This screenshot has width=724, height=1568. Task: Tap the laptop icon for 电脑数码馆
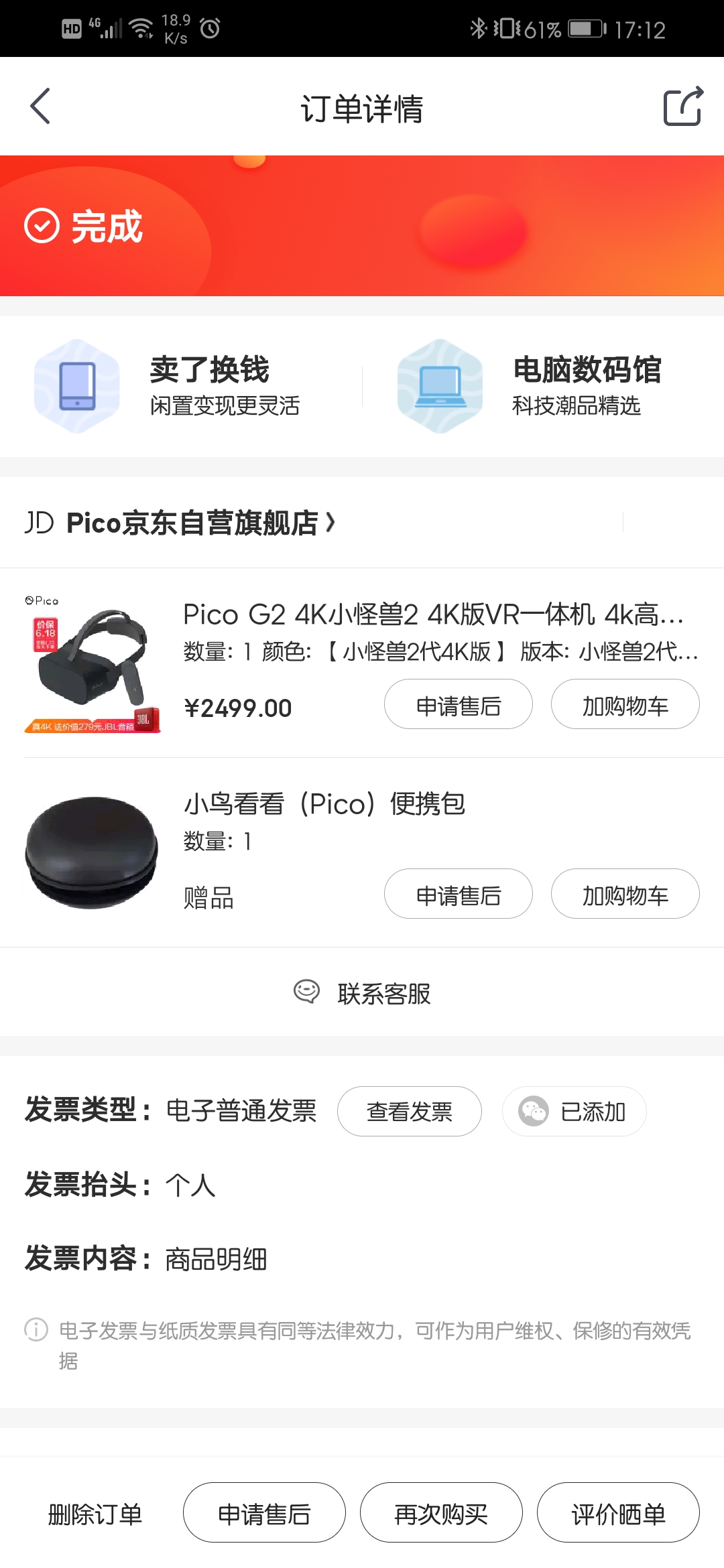(440, 386)
